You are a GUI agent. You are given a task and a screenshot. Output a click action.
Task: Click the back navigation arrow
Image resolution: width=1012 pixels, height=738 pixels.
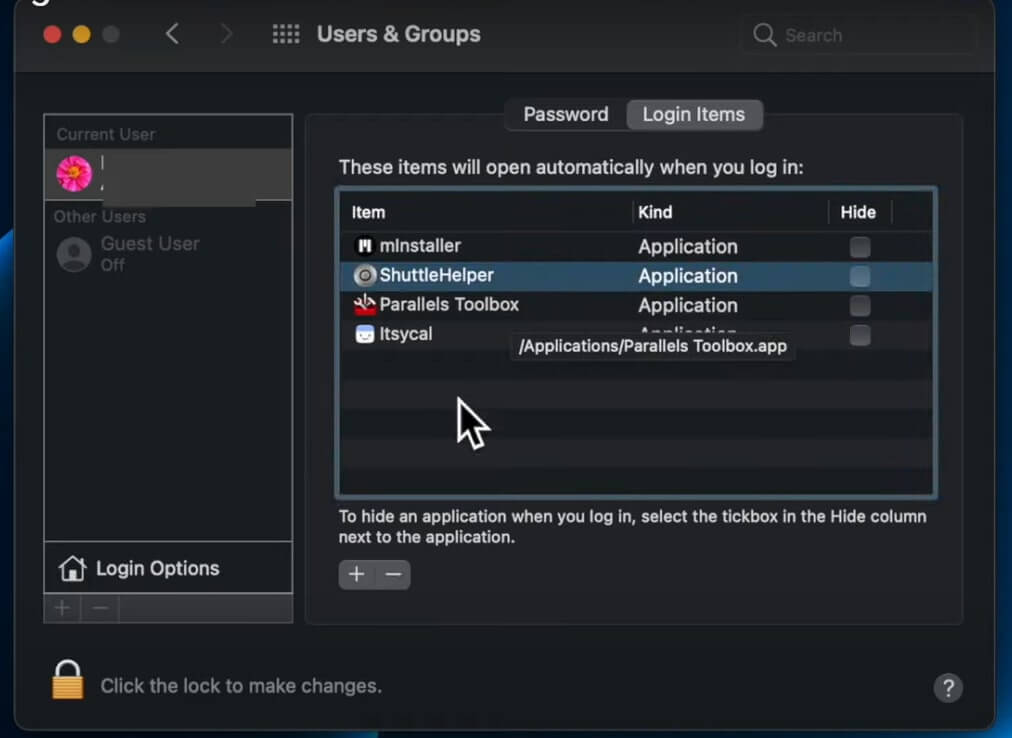[x=172, y=34]
